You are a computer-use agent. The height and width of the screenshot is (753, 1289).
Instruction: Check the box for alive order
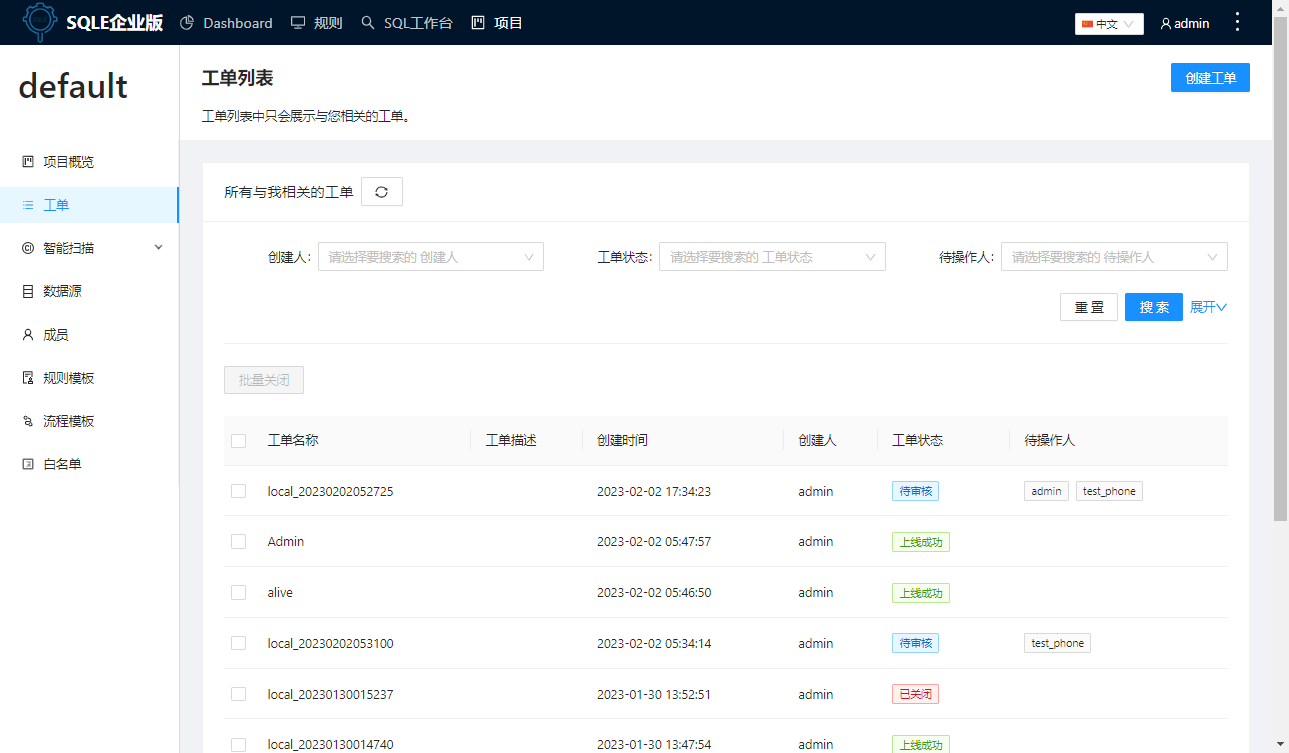238,592
